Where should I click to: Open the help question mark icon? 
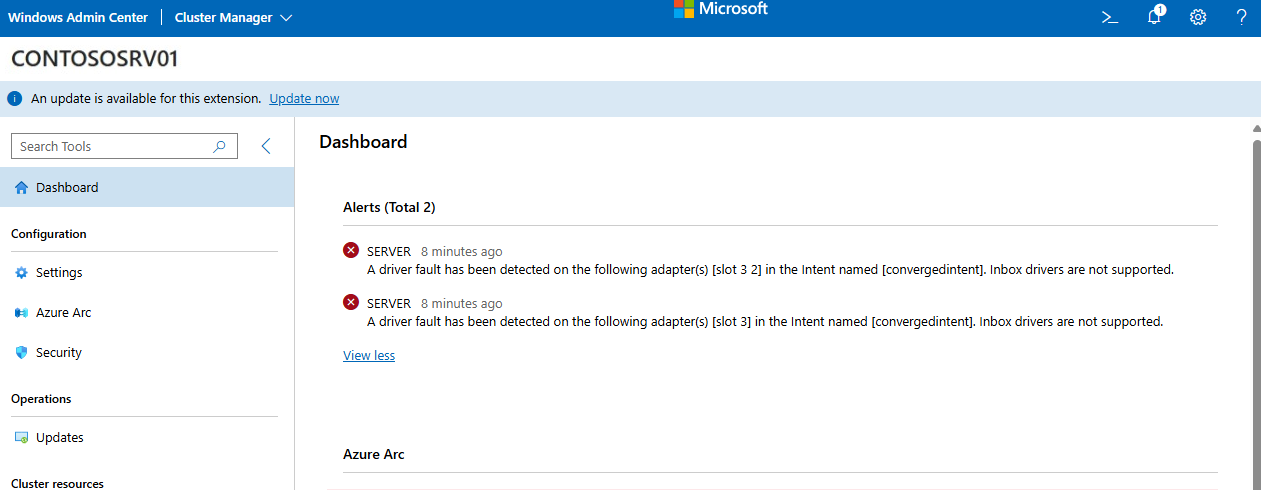pyautogui.click(x=1242, y=17)
